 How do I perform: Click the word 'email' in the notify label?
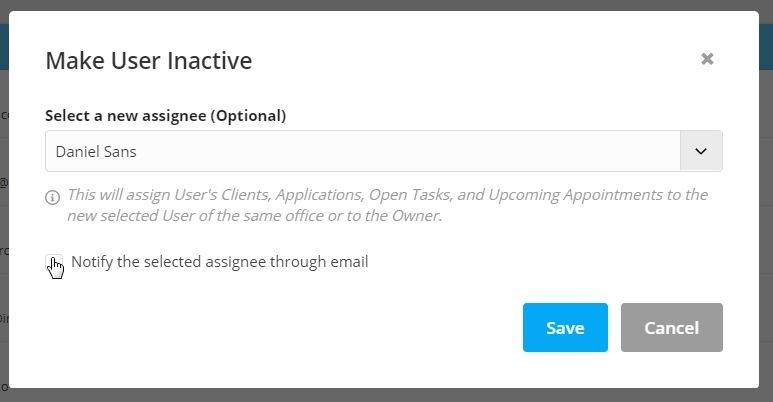tap(349, 261)
